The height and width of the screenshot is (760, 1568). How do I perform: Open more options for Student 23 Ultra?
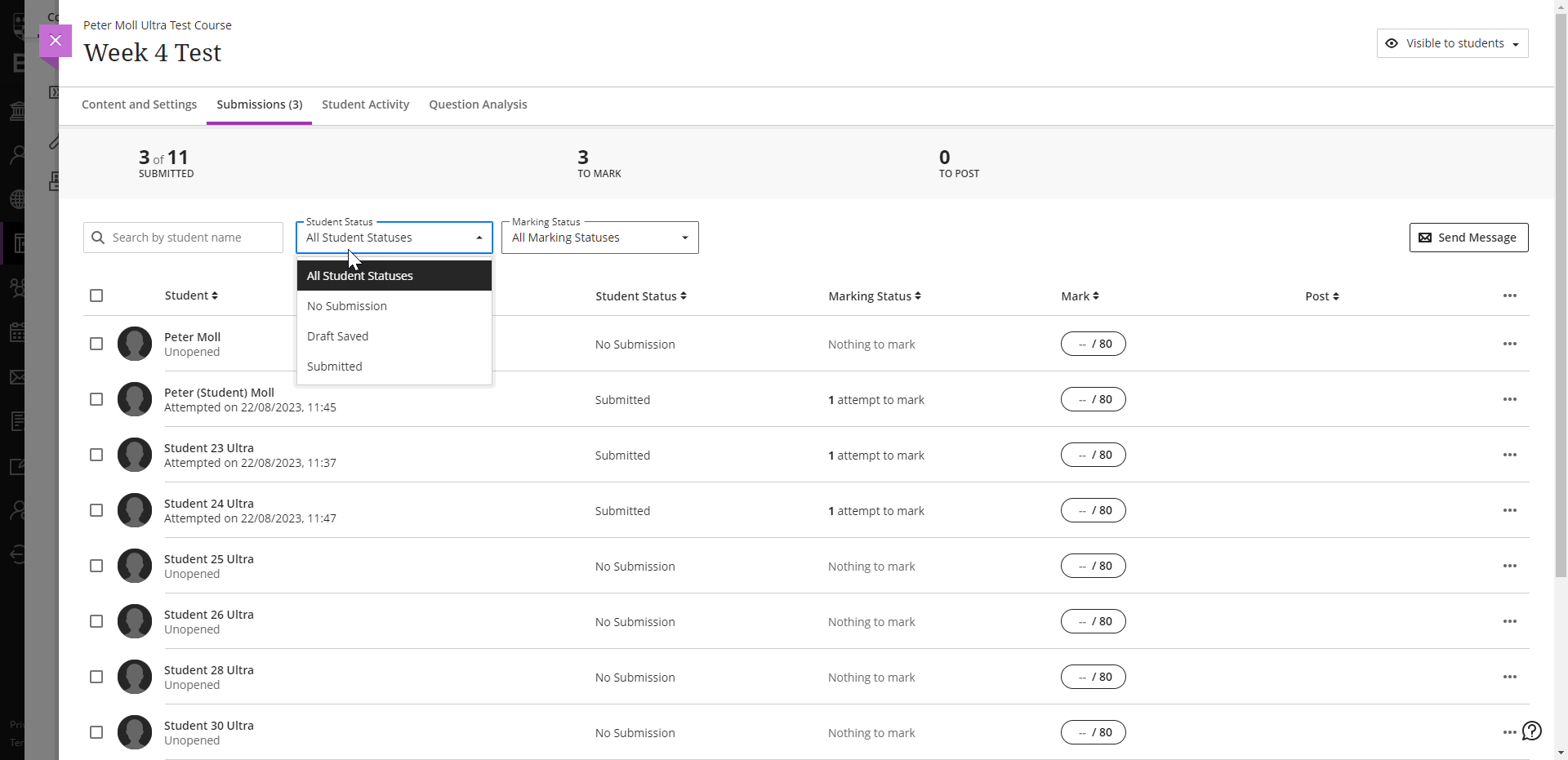[1509, 455]
